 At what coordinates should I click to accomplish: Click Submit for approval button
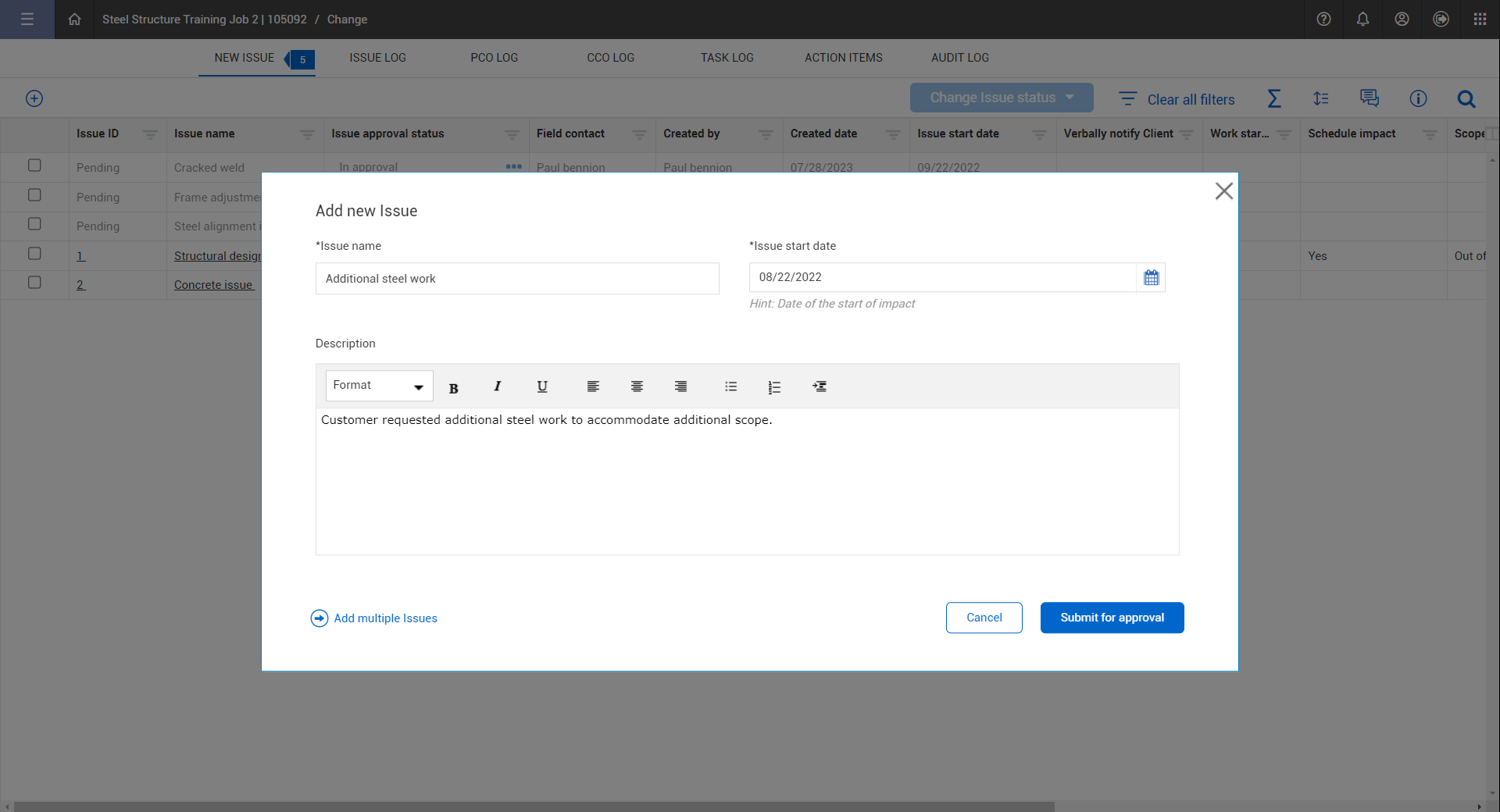click(1112, 618)
